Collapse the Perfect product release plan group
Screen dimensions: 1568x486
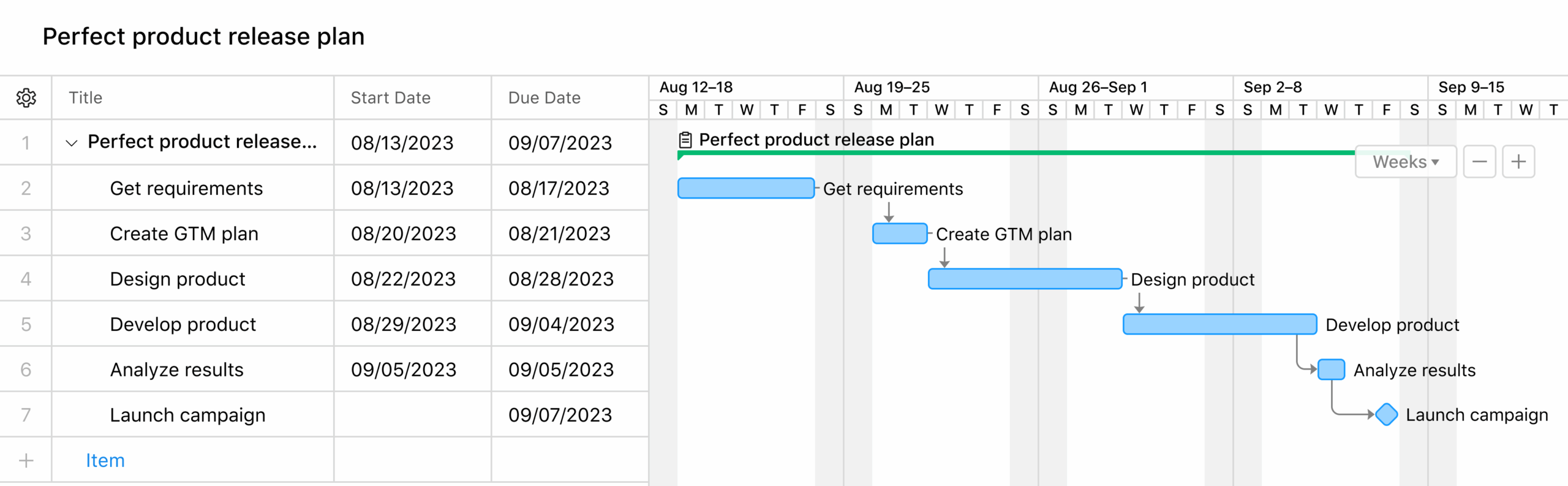70,142
